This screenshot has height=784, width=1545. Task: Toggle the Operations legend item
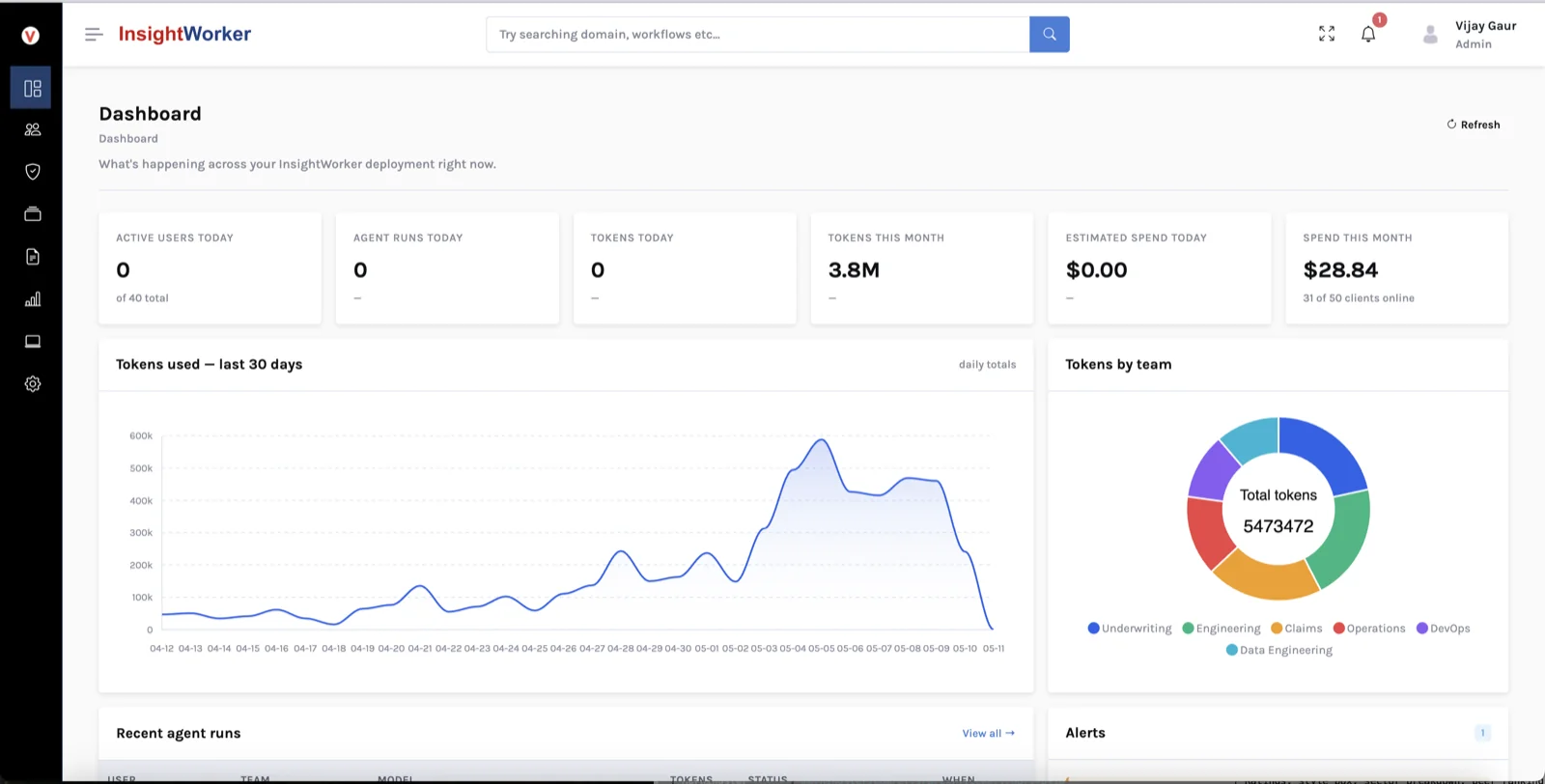1369,629
